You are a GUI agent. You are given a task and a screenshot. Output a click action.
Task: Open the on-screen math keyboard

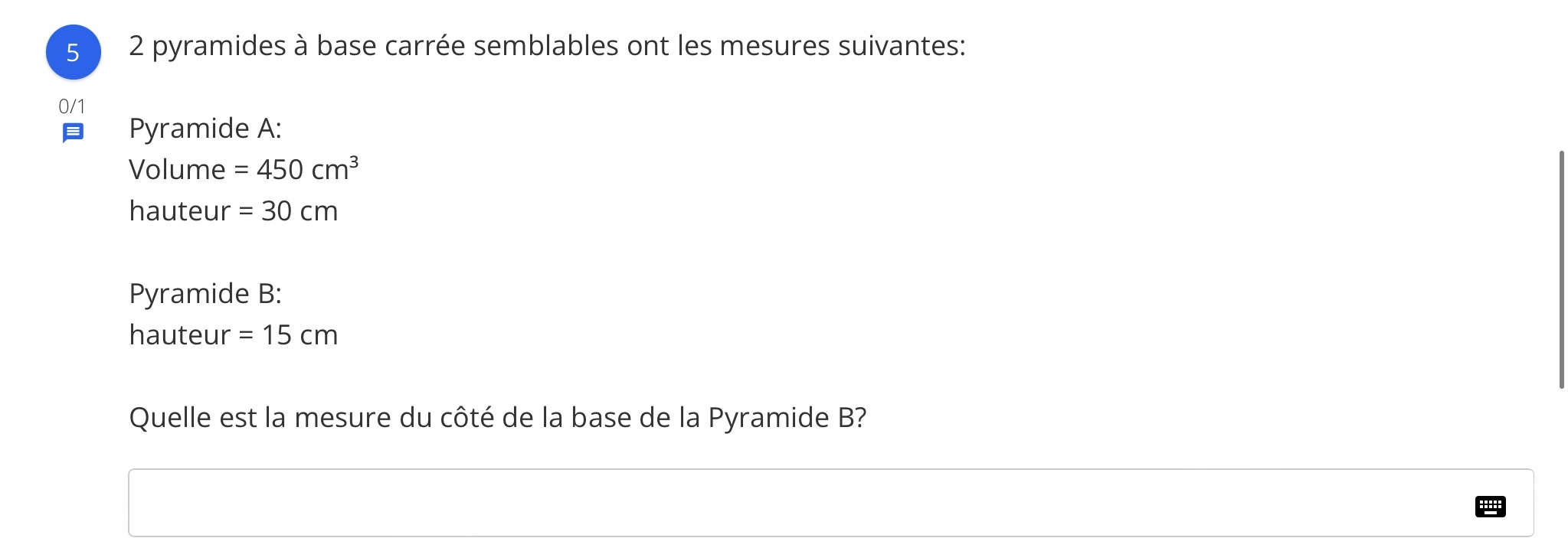1489,507
